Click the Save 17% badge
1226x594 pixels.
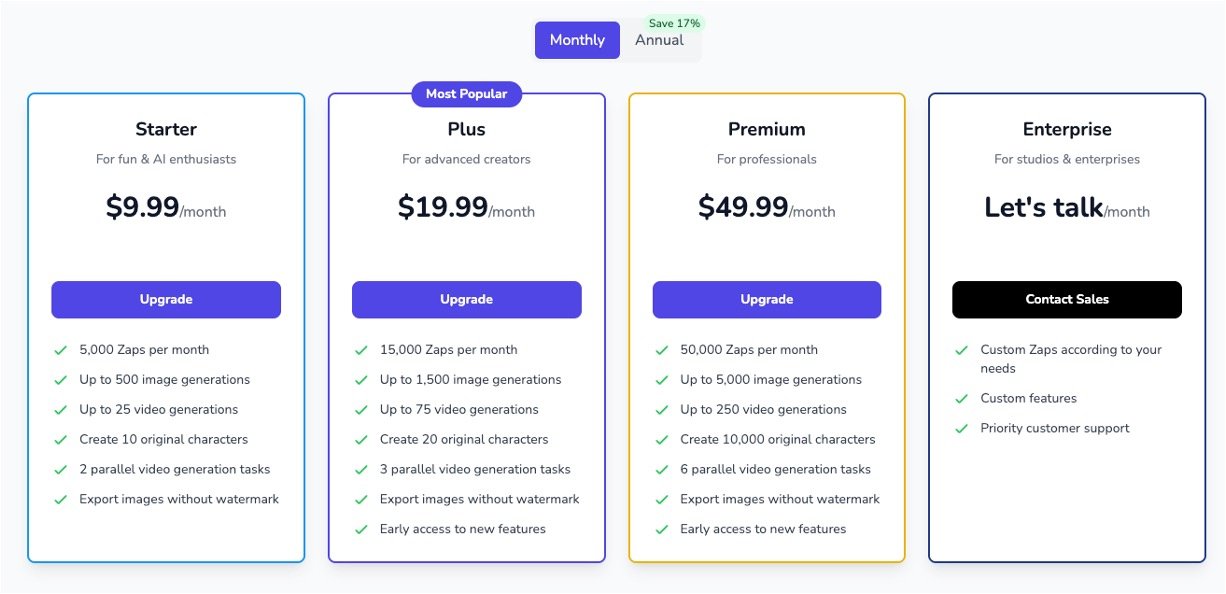(x=674, y=23)
